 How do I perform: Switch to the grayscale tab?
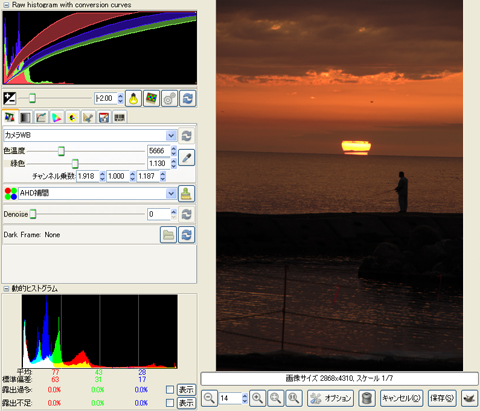coord(25,117)
